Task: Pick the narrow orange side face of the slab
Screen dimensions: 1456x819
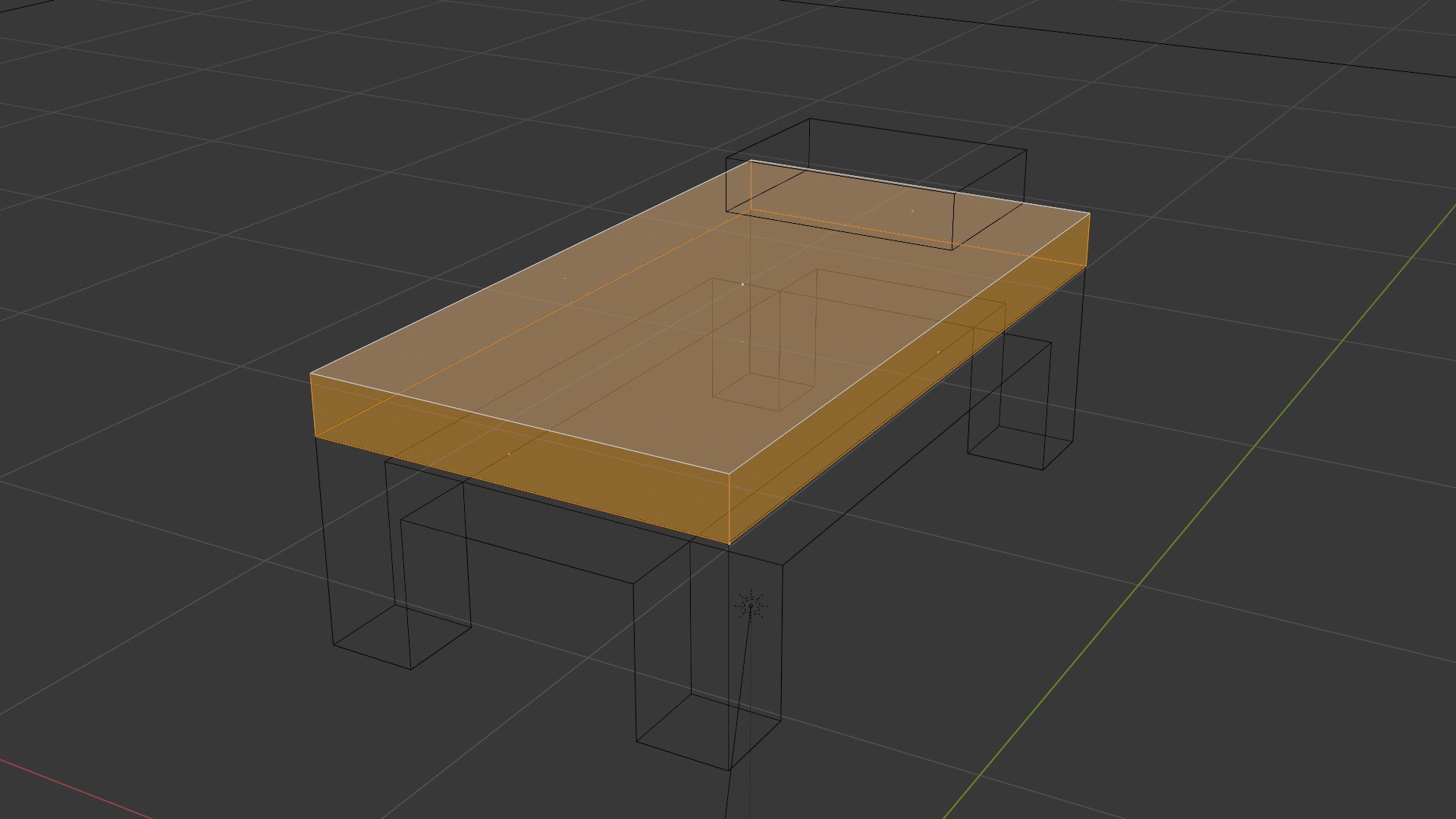Action: [908, 377]
